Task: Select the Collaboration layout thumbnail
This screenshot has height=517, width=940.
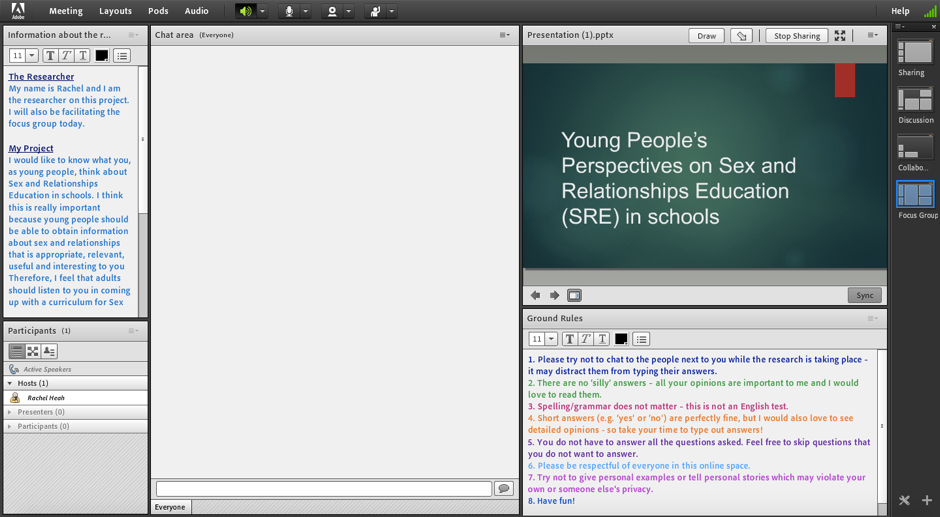Action: point(915,146)
